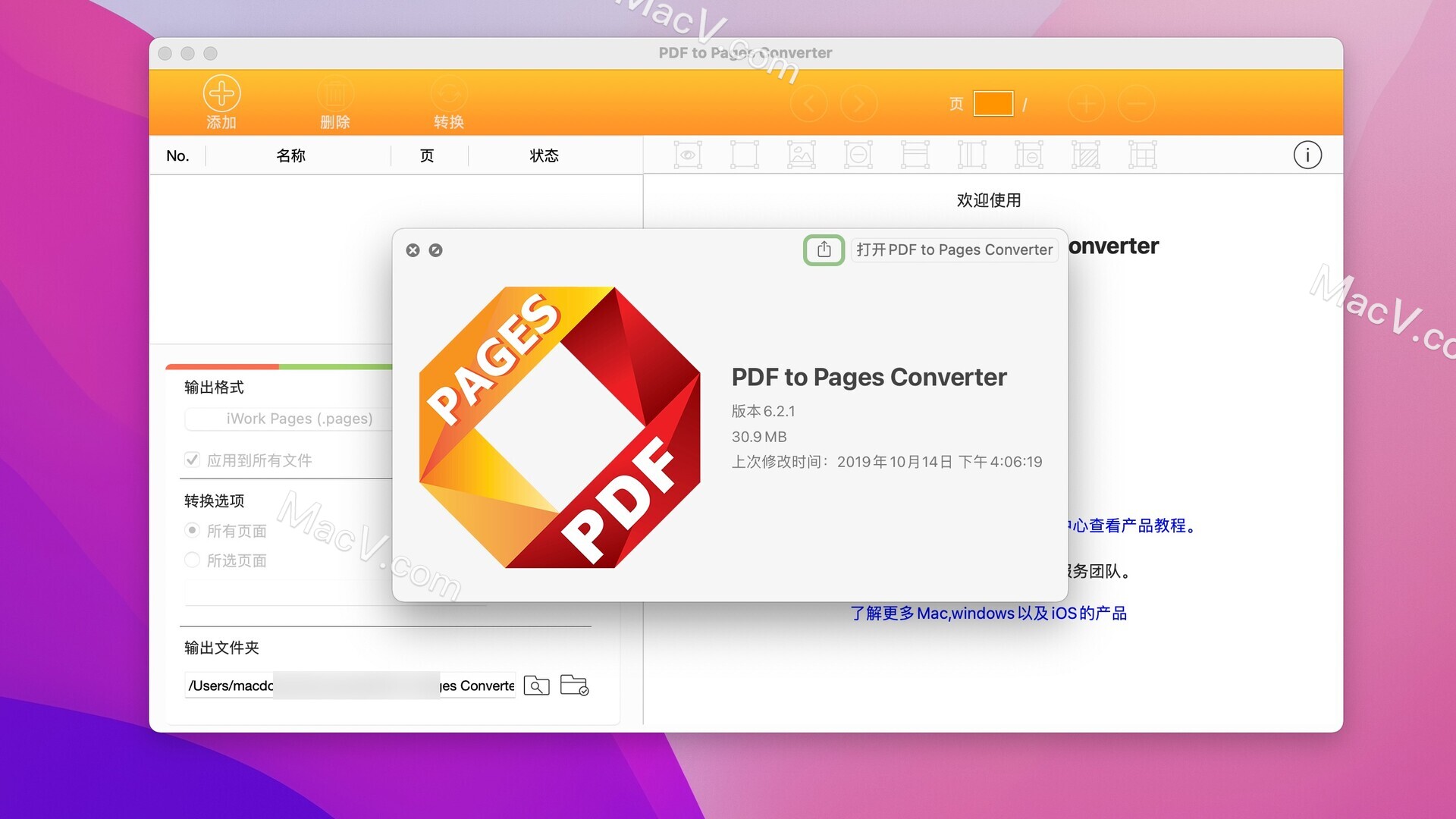Select the 所有页面 radio button

192,530
